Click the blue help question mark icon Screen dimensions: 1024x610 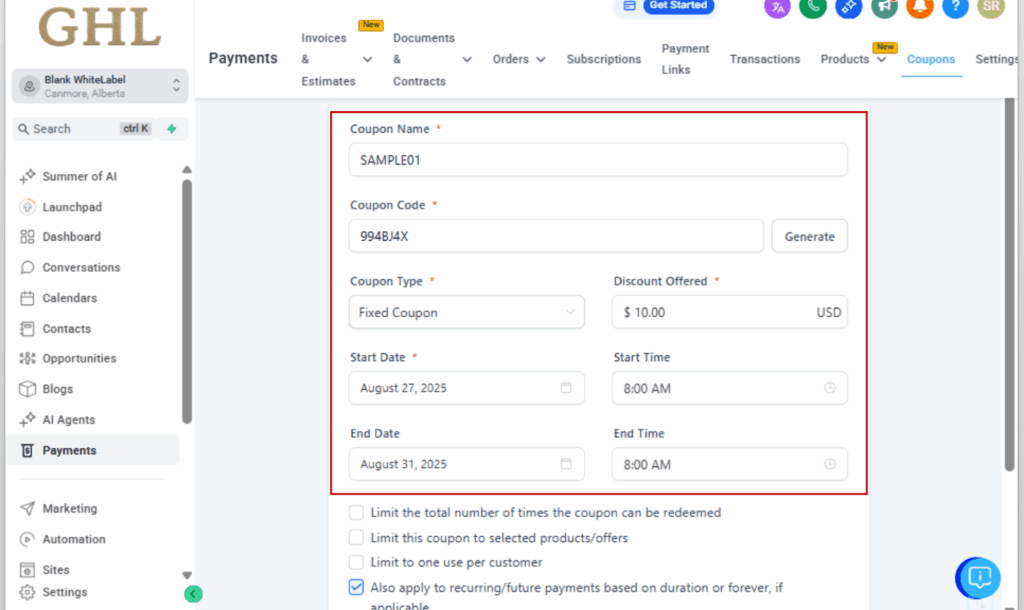[955, 7]
